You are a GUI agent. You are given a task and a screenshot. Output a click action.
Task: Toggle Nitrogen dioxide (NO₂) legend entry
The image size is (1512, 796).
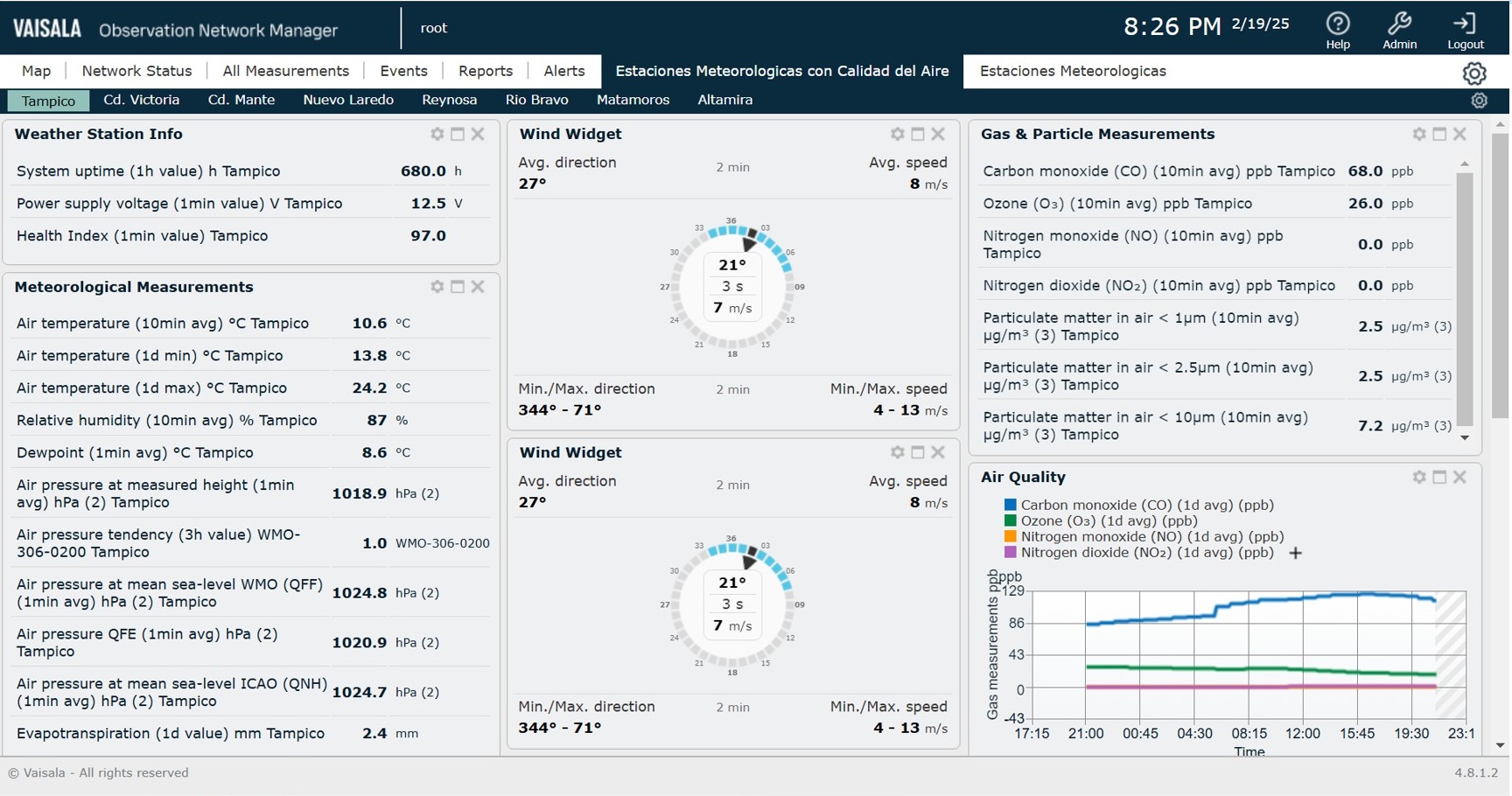[1146, 553]
